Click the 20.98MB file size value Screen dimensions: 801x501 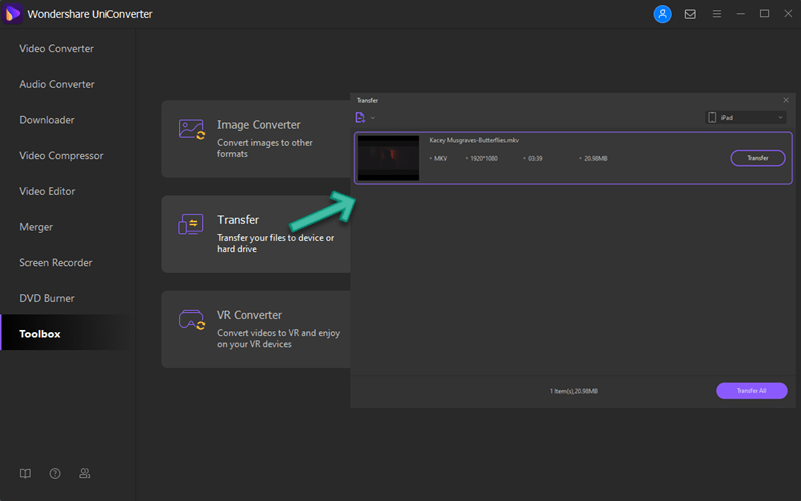(596, 159)
